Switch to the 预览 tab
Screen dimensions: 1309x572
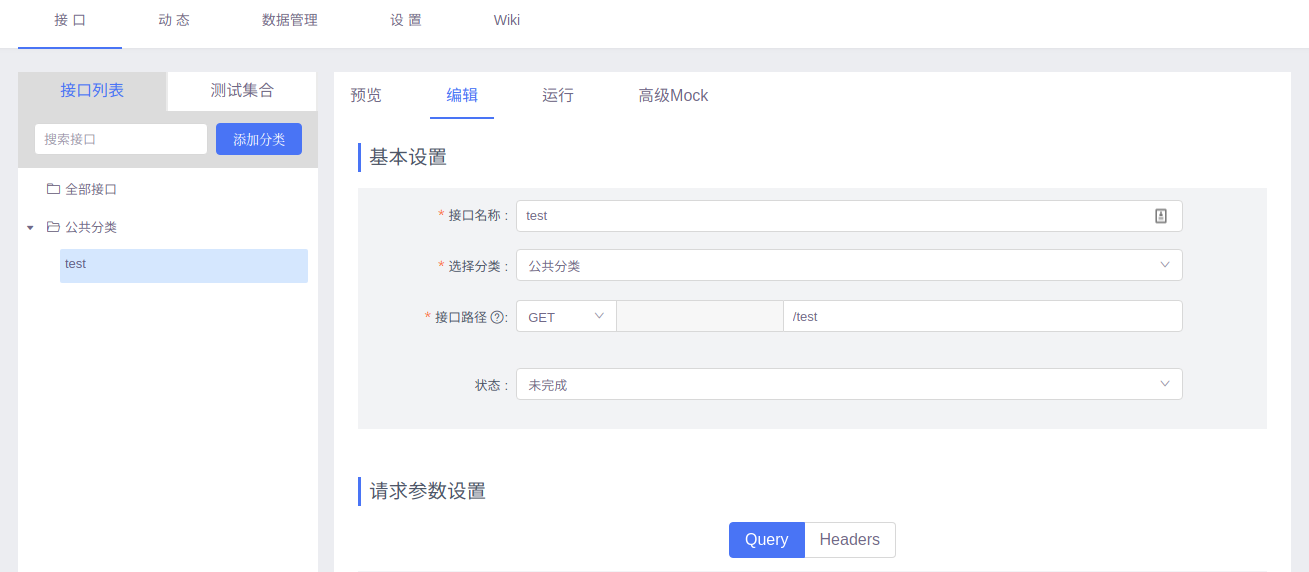coord(366,96)
